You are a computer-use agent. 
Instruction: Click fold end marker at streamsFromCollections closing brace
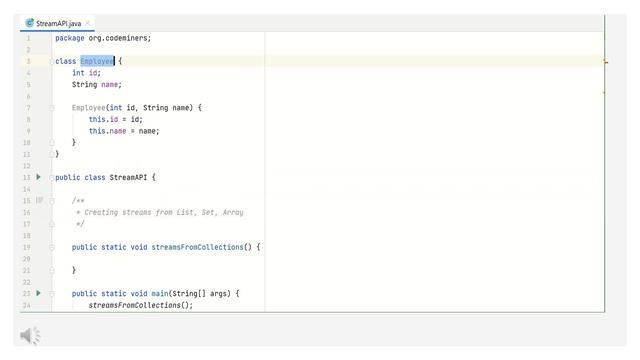coord(52,270)
